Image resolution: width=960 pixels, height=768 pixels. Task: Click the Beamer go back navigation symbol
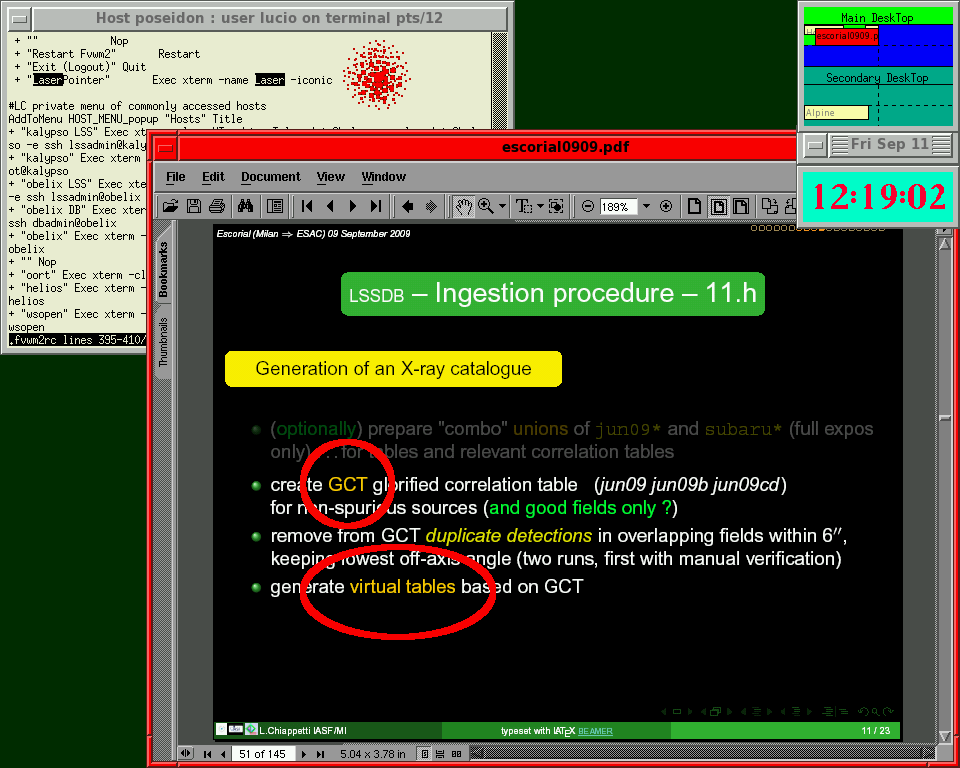(863, 711)
